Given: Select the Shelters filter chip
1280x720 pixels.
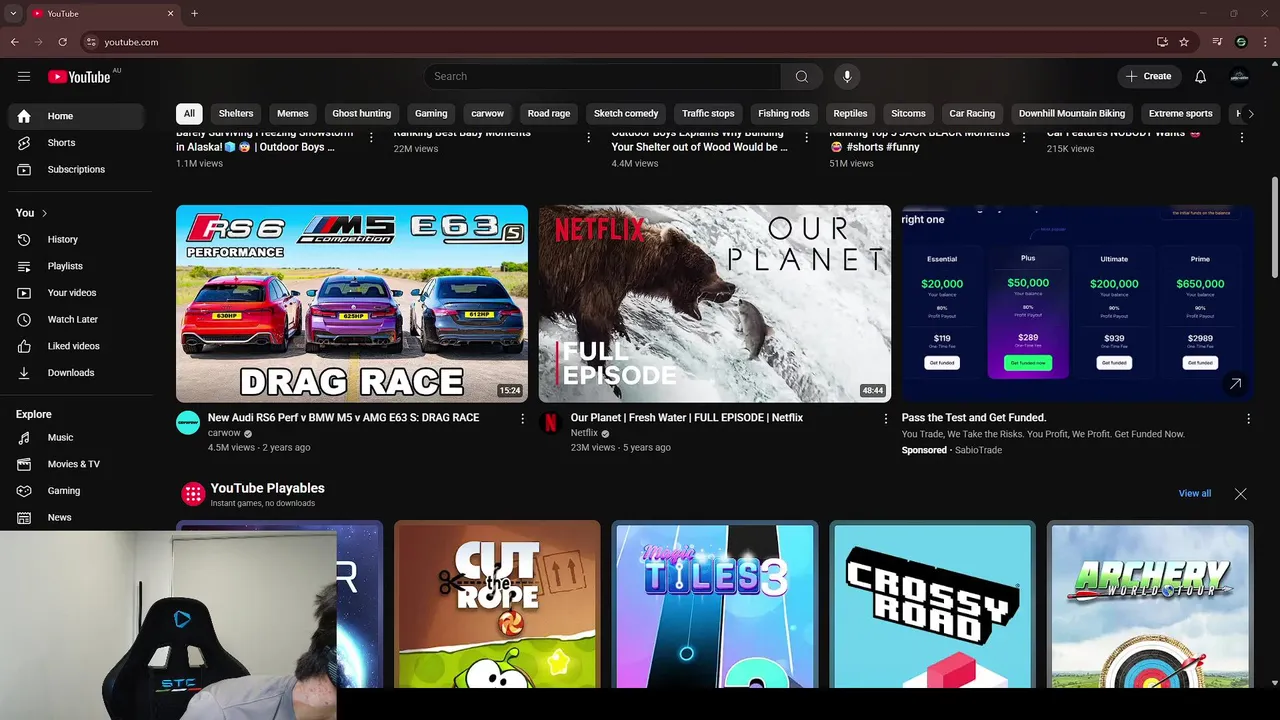Looking at the screenshot, I should point(236,114).
